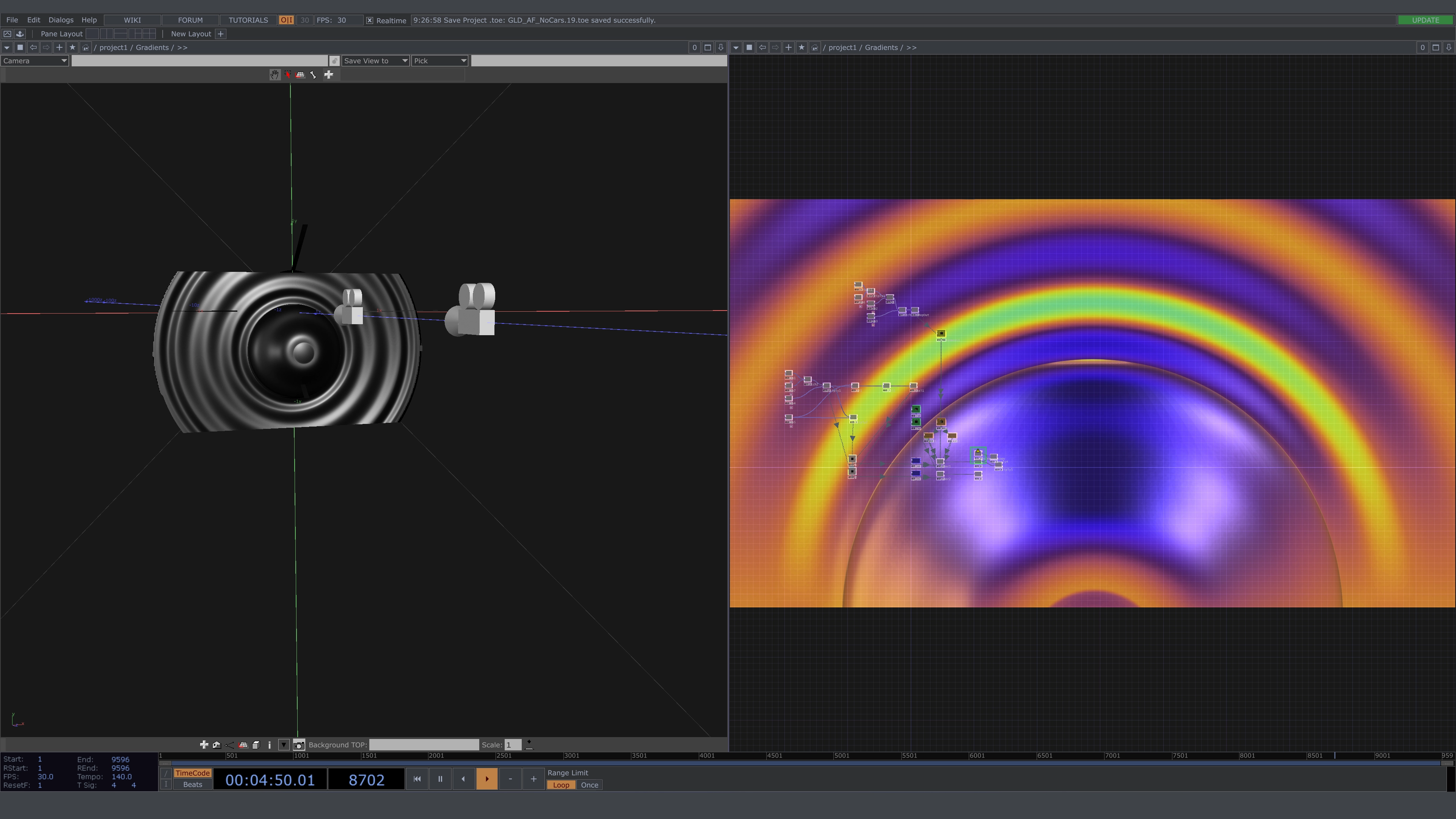Open the Pick dropdown

(440, 61)
